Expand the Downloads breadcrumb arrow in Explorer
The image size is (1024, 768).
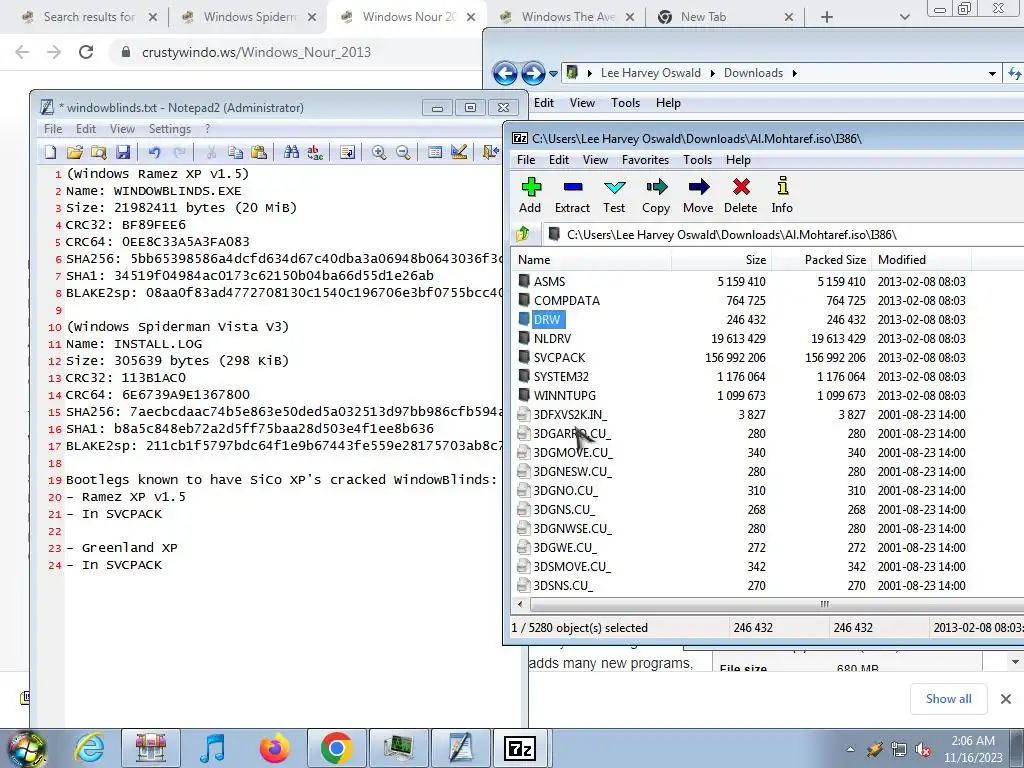point(794,73)
